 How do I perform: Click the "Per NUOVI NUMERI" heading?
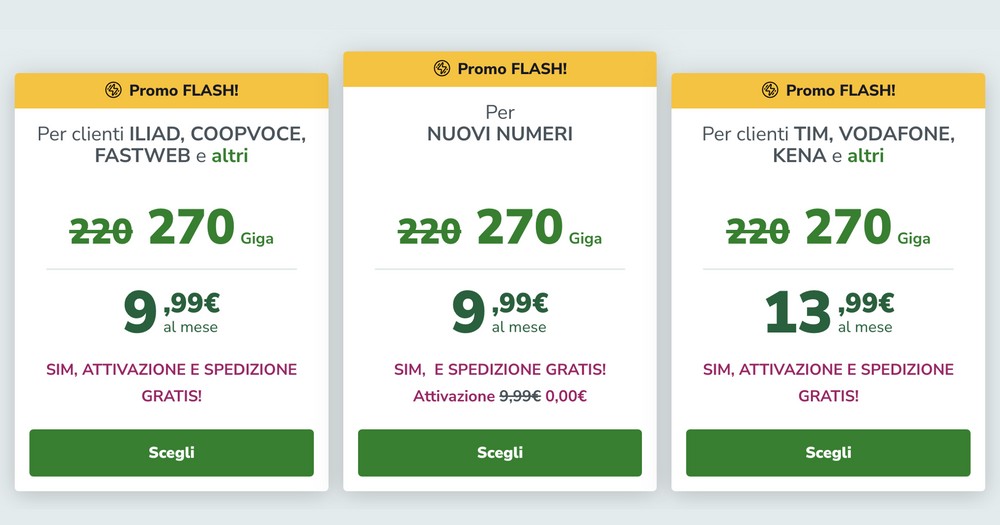(x=500, y=123)
